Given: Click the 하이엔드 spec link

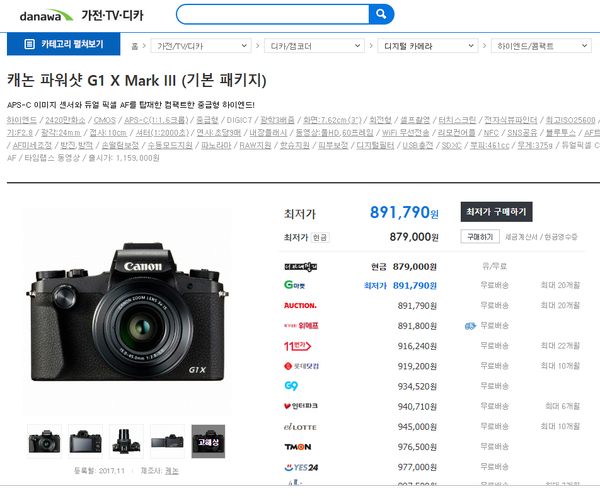Looking at the screenshot, I should [x=22, y=120].
